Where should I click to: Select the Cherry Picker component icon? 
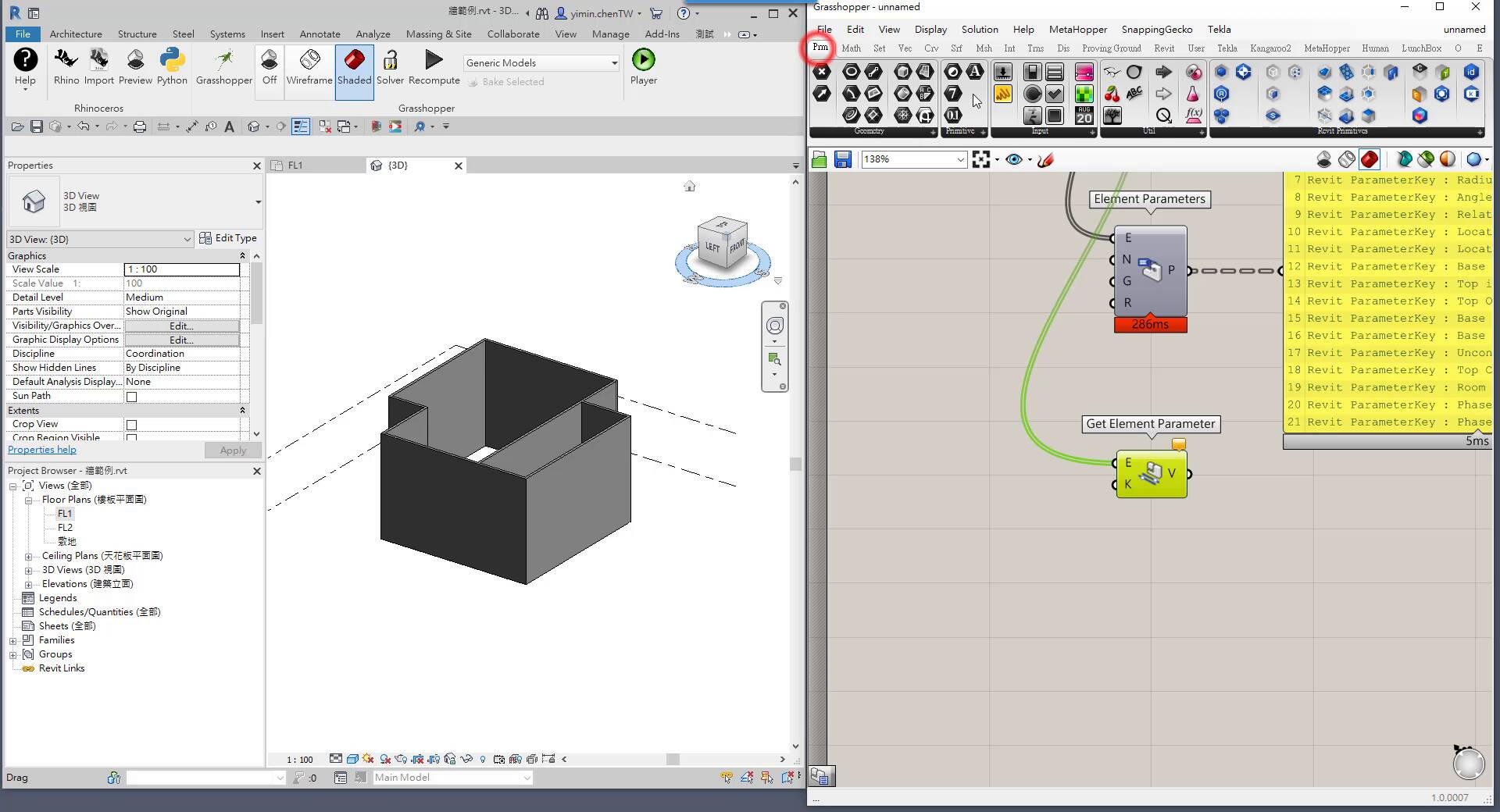point(1112,94)
